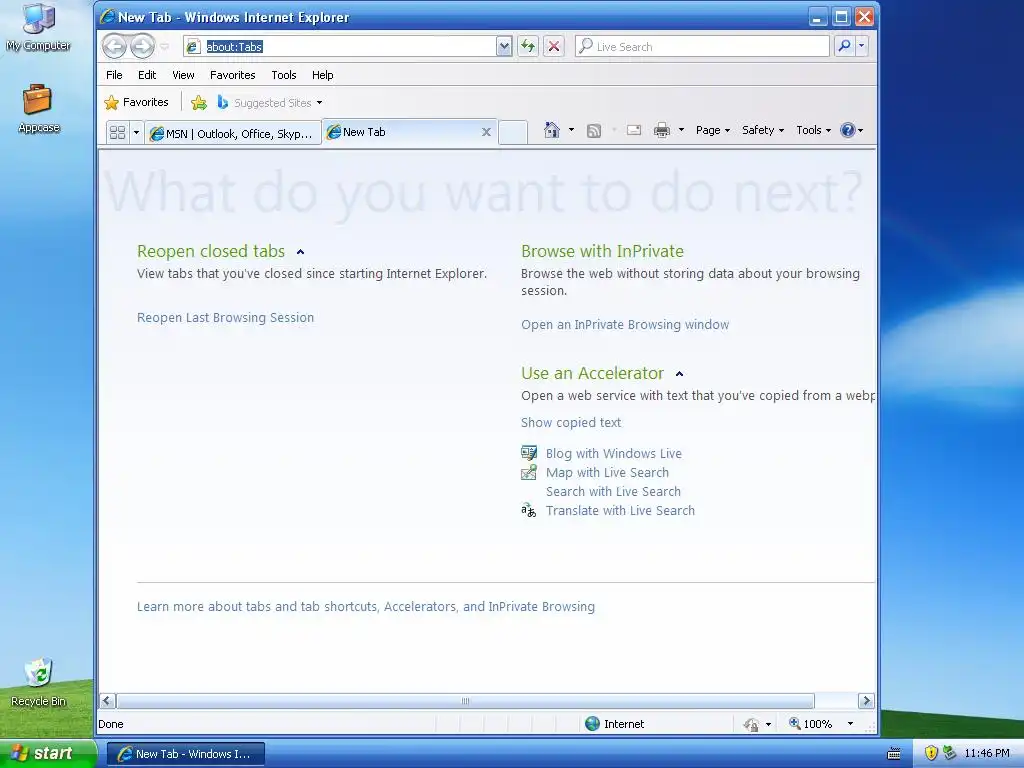The image size is (1024, 768).
Task: Switch to the MSN Outlook tab
Action: [232, 133]
